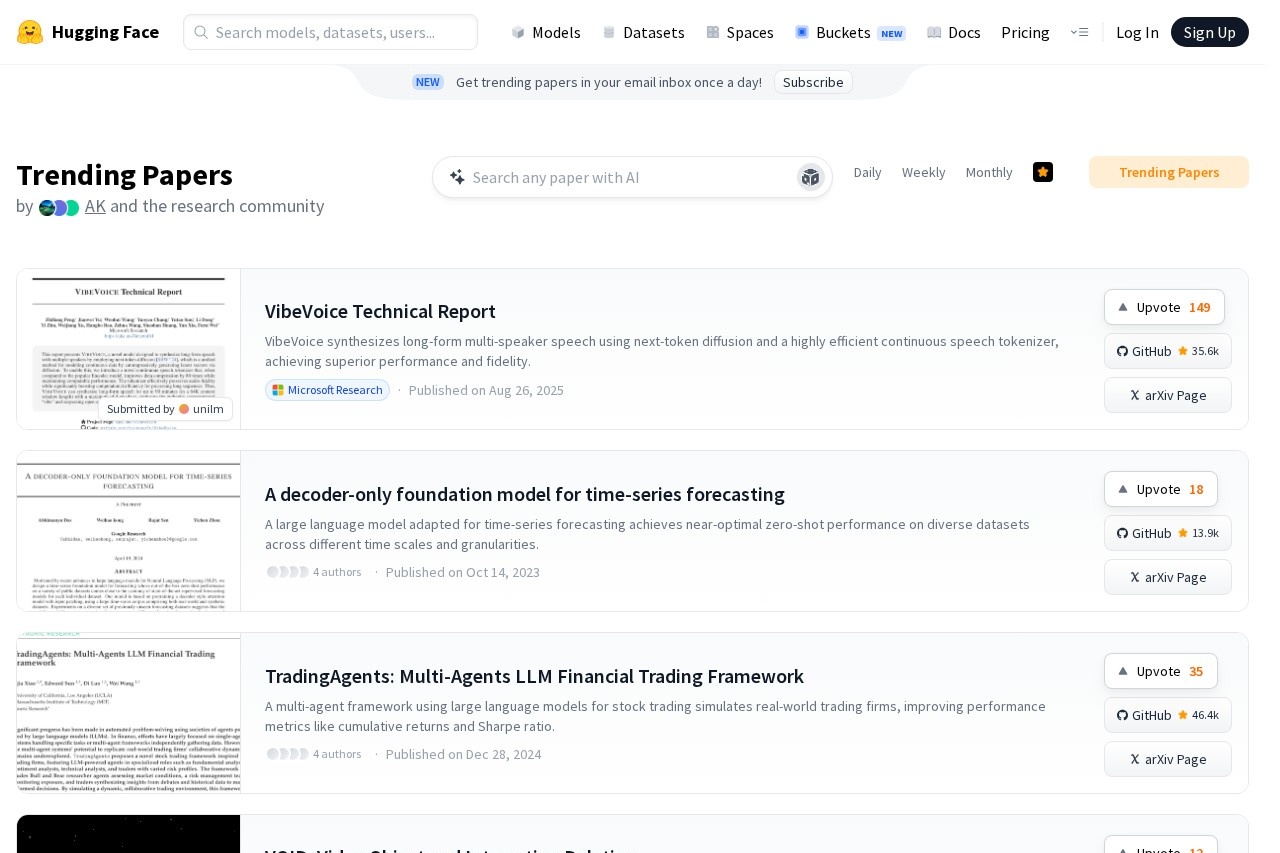Click the GitHub icon on VibeVoice row

tap(1123, 351)
